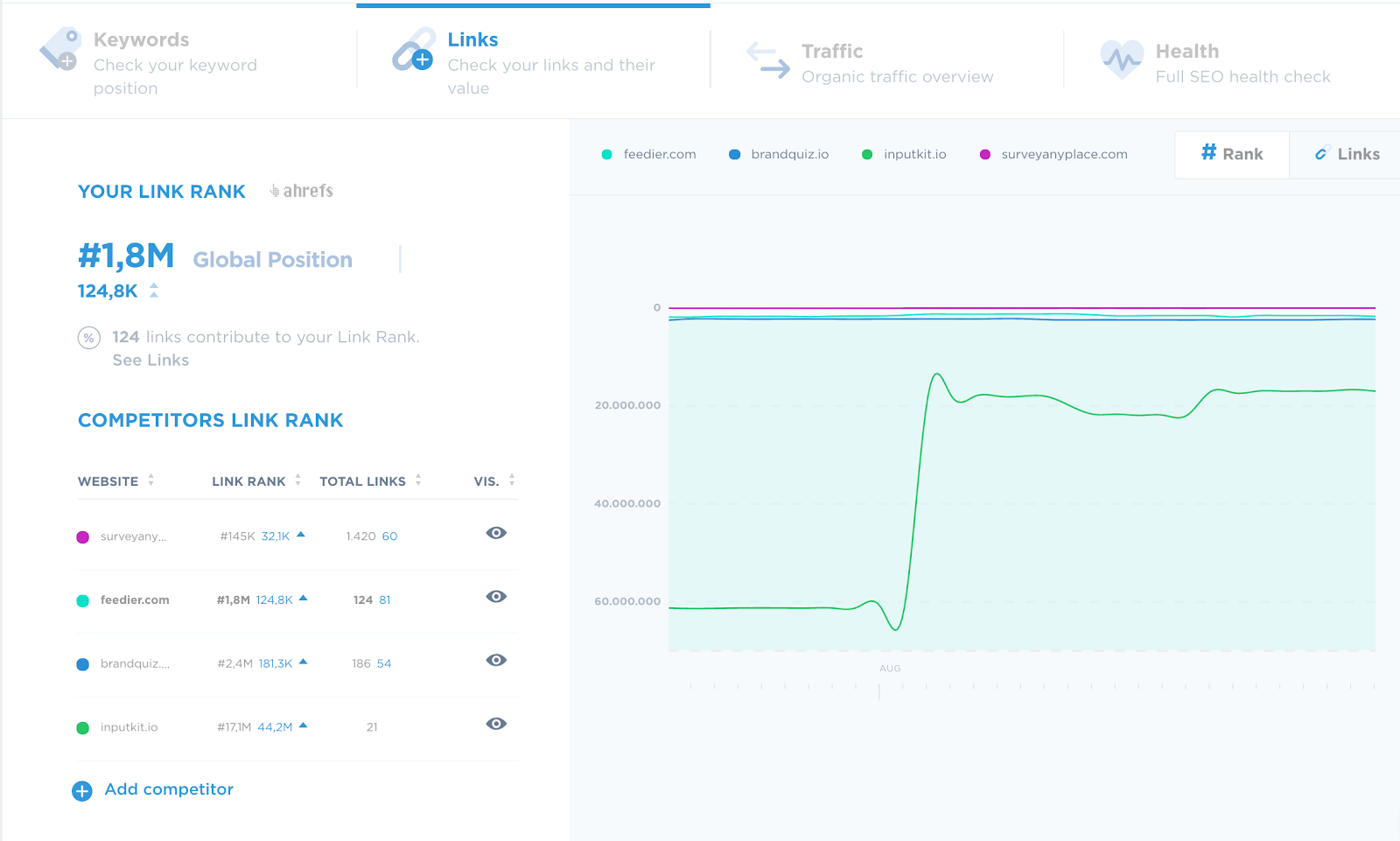Click the 40.000.000 axis label
This screenshot has width=1400, height=841.
click(x=627, y=503)
